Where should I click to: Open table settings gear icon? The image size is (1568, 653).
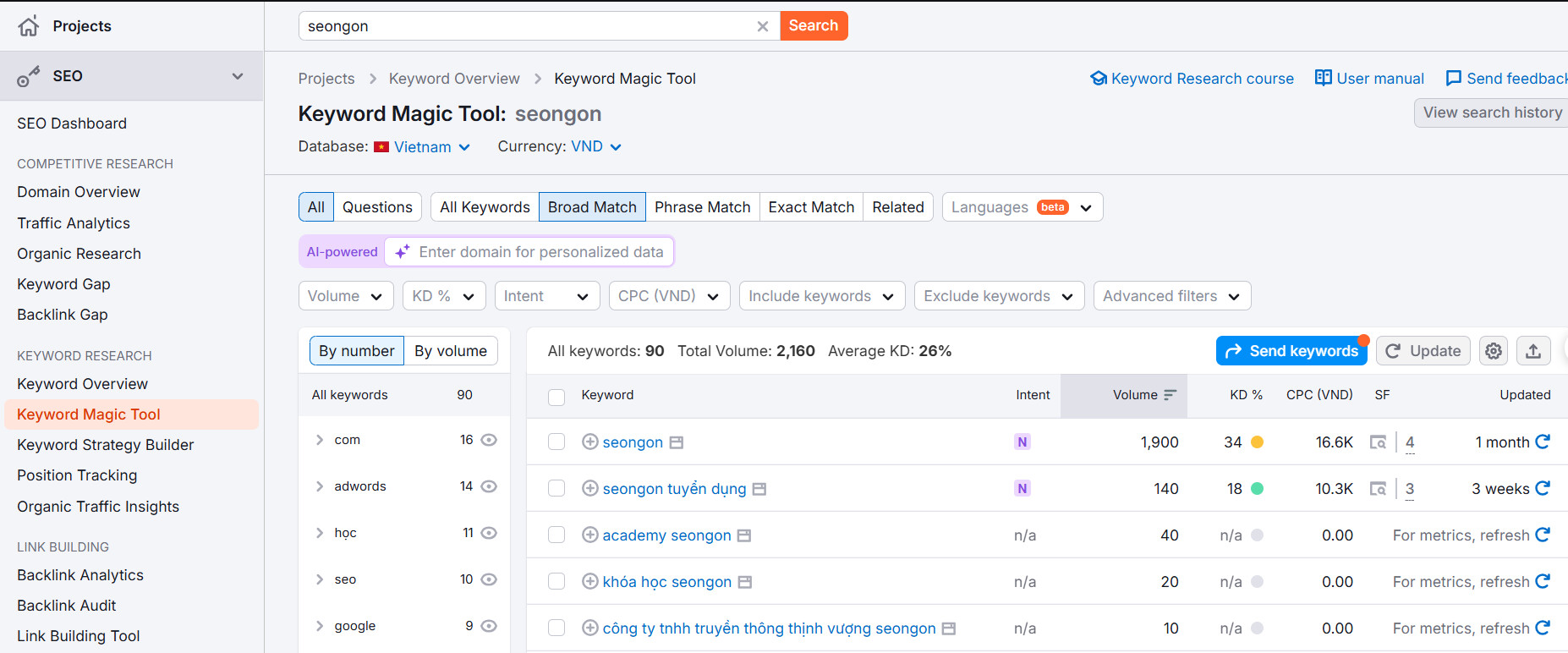[x=1494, y=351]
